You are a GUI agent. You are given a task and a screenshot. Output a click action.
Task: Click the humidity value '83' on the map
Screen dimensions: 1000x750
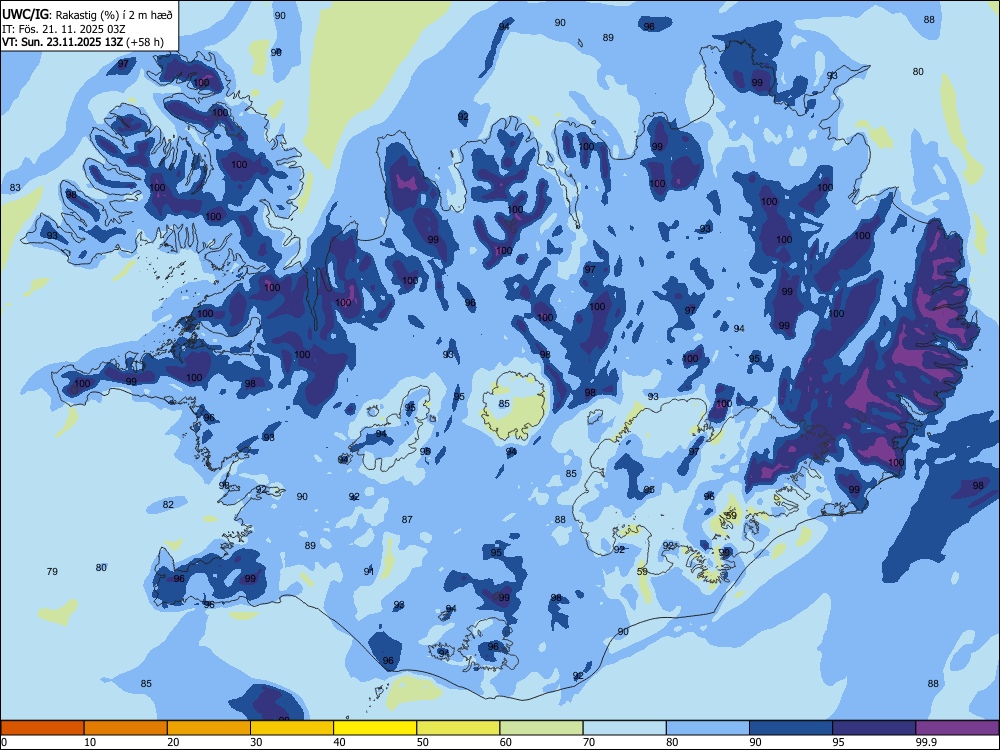15,188
